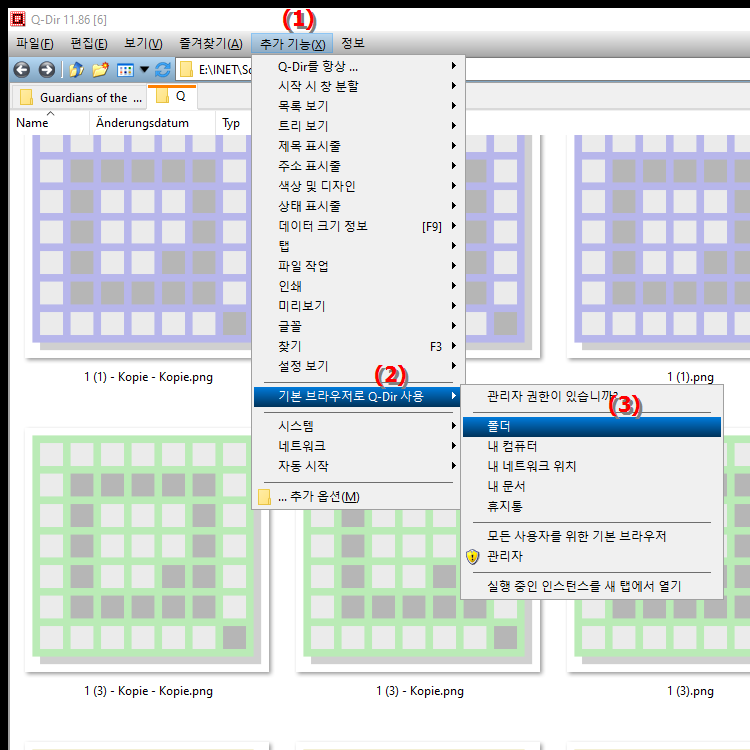Sort by Änderungsdatum column header

click(x=152, y=123)
